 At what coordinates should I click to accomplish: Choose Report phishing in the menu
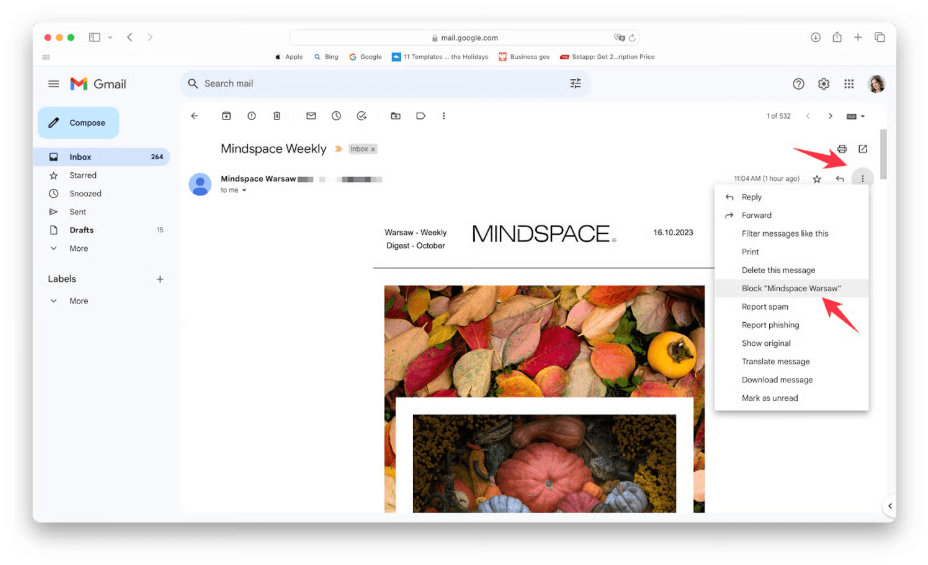(791, 325)
